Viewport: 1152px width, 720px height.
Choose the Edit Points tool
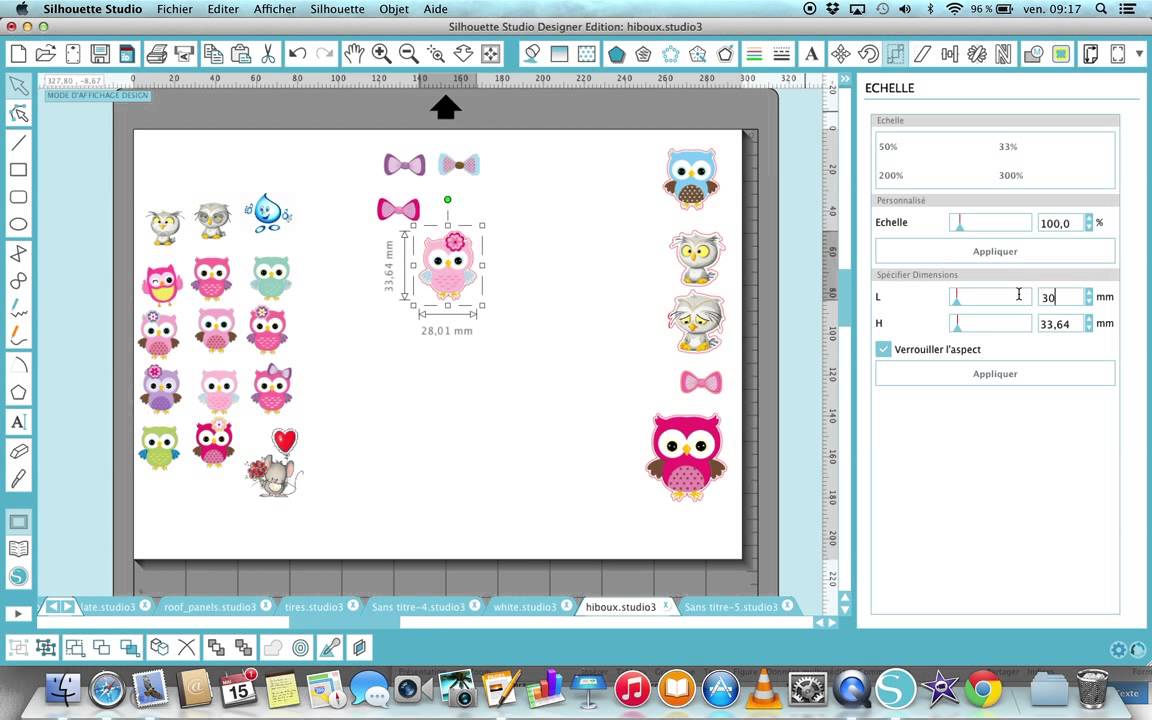click(18, 113)
